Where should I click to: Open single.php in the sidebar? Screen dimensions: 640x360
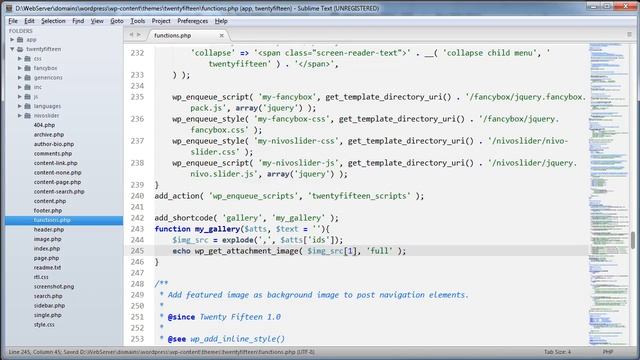tap(47, 315)
